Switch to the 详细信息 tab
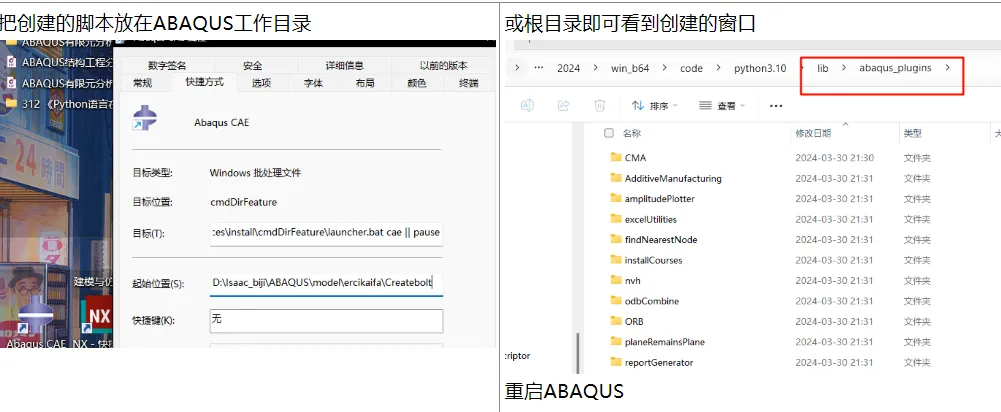Viewport: 1001px width, 412px height. coord(345,65)
